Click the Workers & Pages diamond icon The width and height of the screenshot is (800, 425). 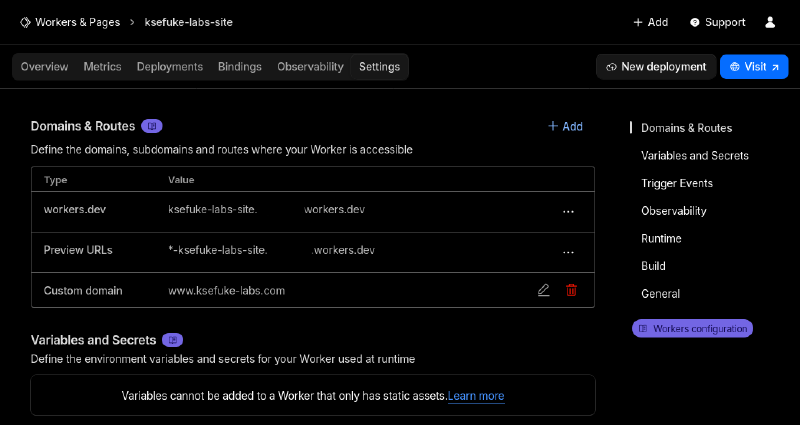(25, 22)
